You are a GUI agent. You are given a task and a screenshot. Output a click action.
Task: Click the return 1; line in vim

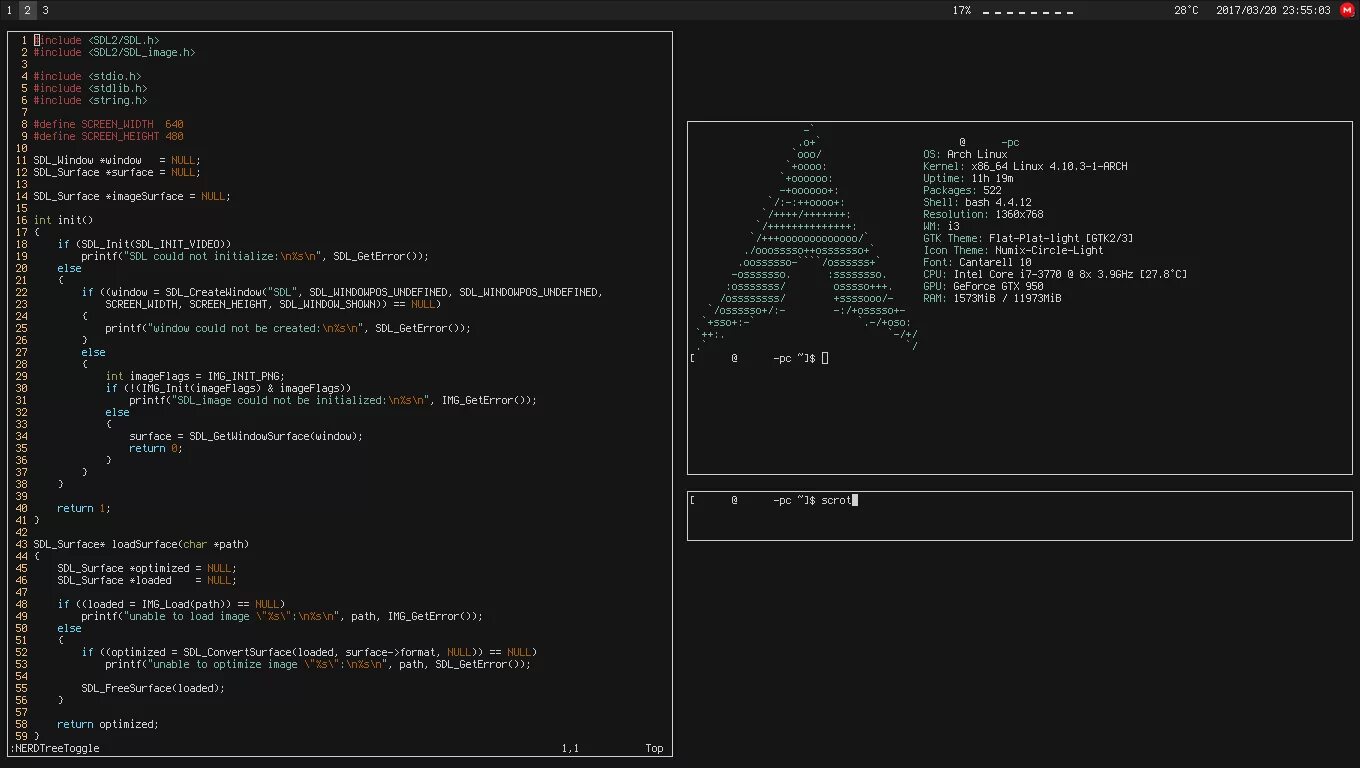coord(84,508)
